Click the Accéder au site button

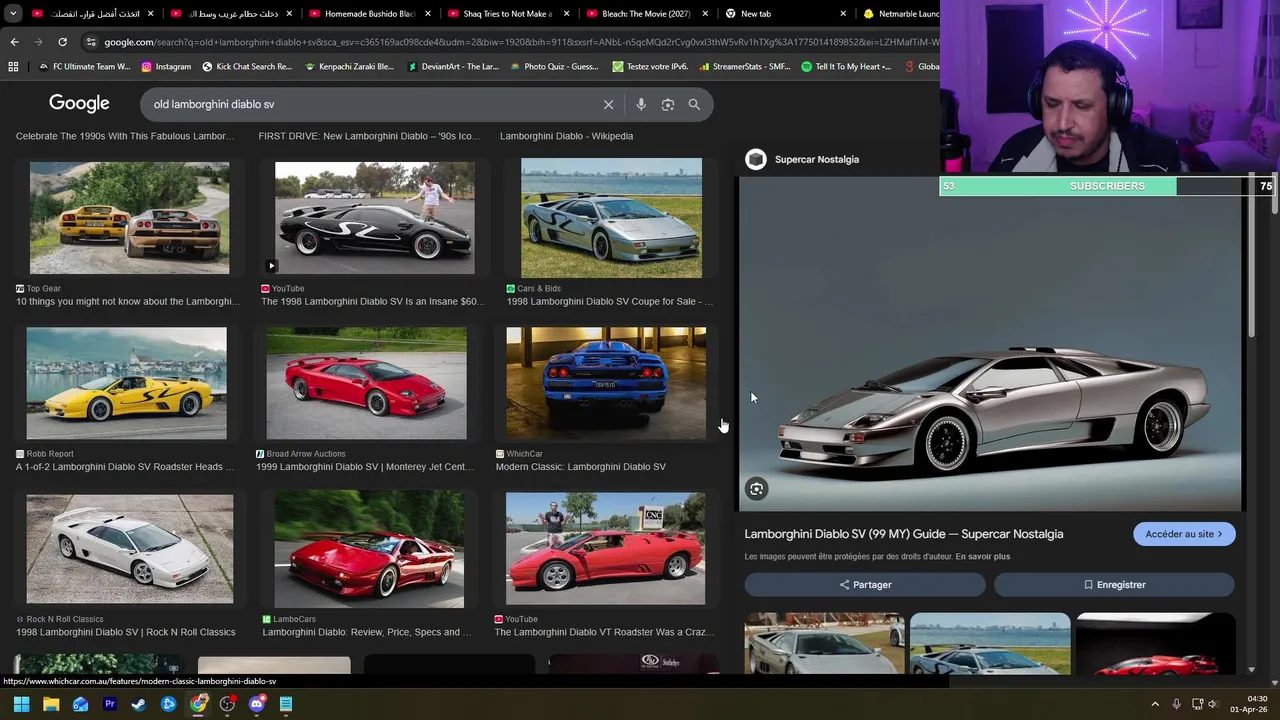(1184, 534)
